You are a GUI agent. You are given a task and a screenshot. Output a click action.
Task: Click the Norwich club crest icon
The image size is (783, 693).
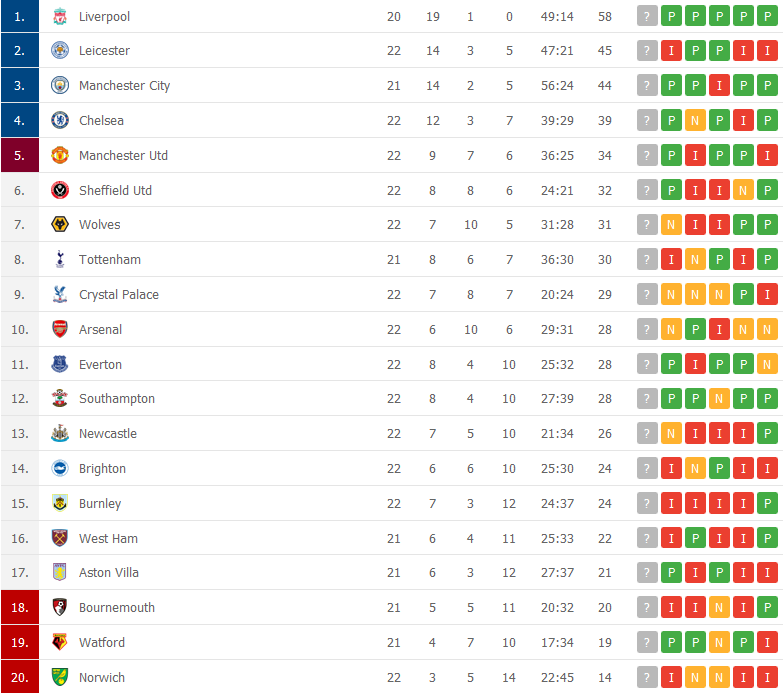[60, 678]
